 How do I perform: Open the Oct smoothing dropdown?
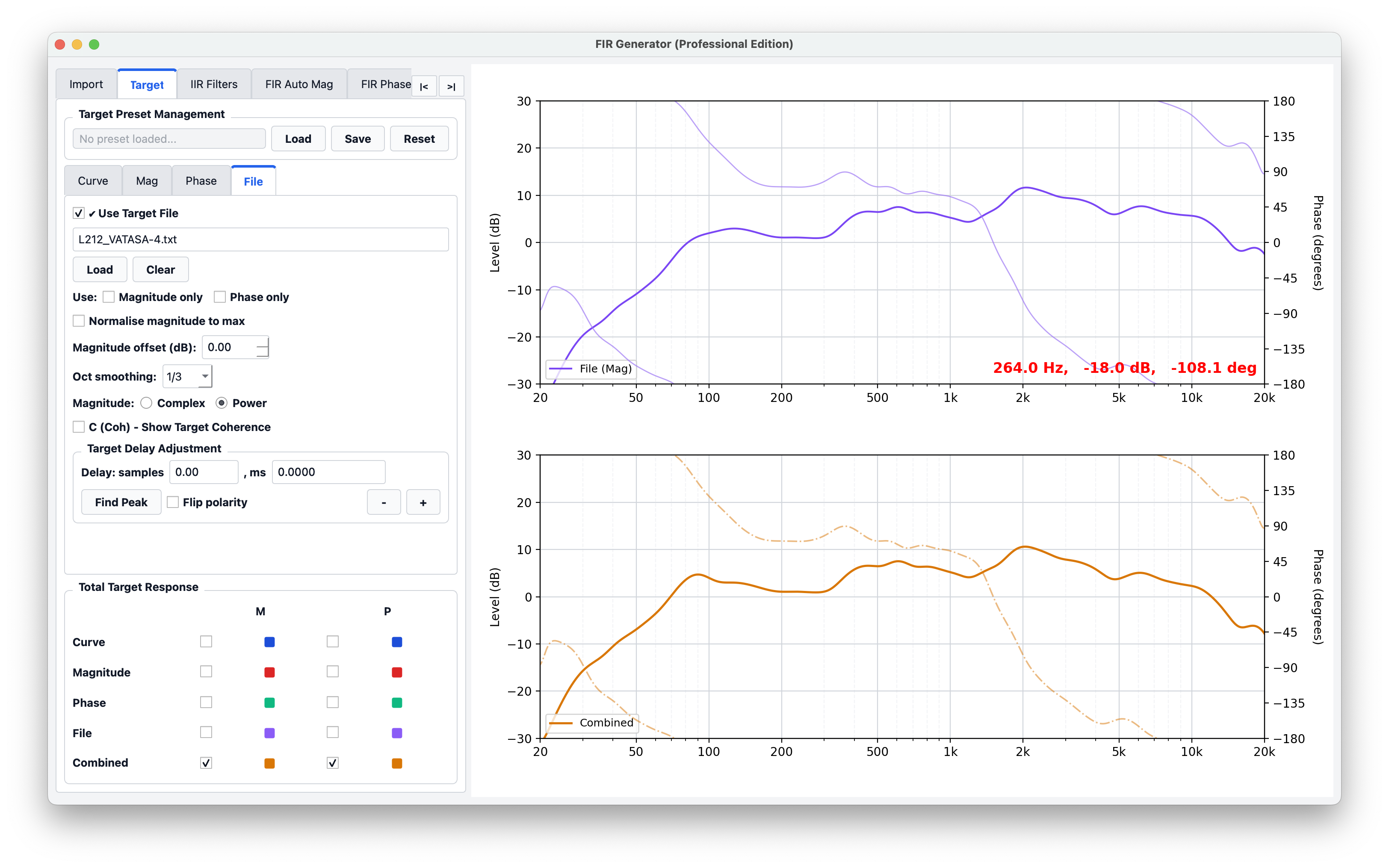[188, 377]
